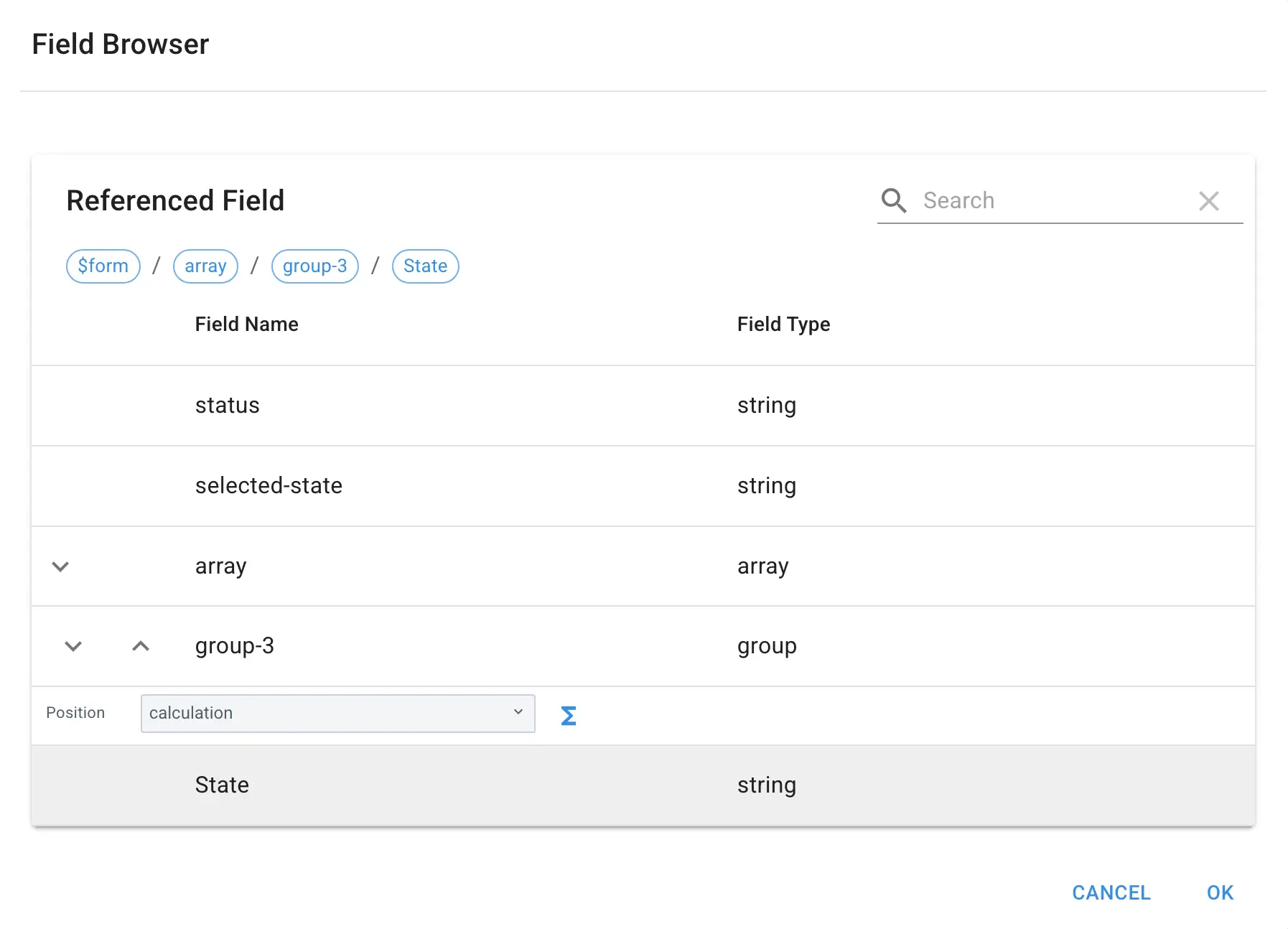This screenshot has width=1288, height=929.
Task: Clear the search field with X icon
Action: tap(1209, 201)
